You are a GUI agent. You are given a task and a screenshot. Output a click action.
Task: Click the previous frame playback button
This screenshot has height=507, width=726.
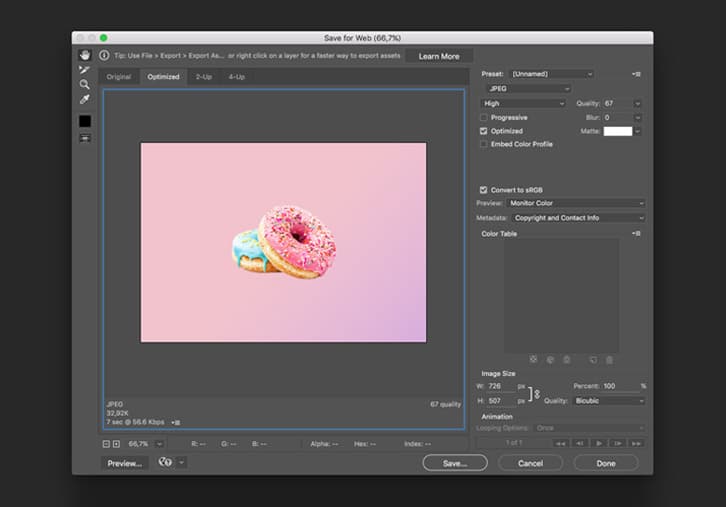(x=579, y=444)
